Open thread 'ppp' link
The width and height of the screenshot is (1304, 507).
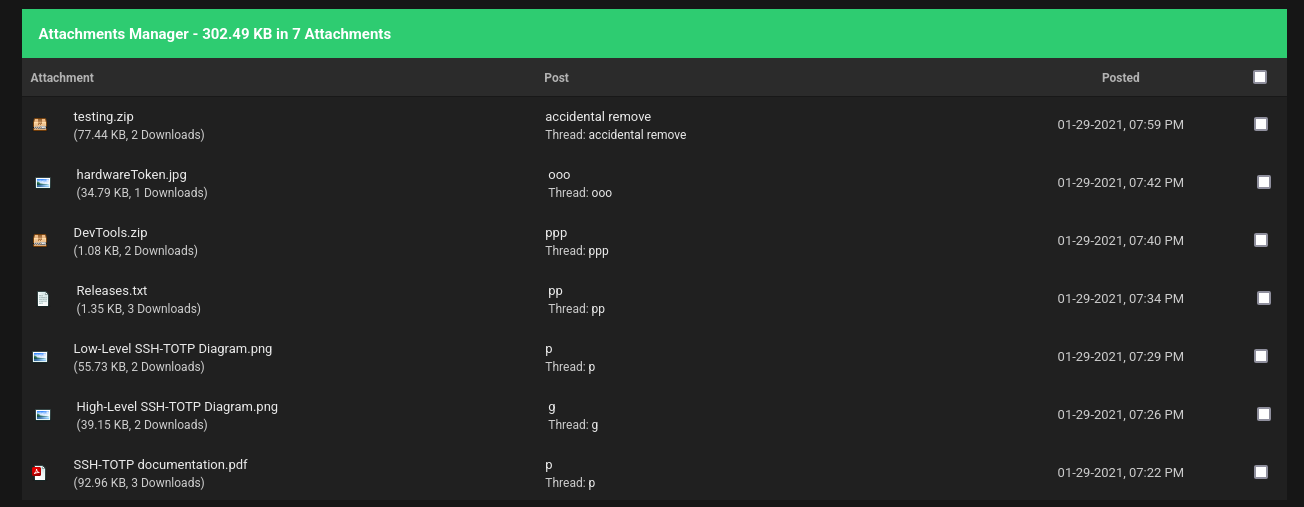598,251
